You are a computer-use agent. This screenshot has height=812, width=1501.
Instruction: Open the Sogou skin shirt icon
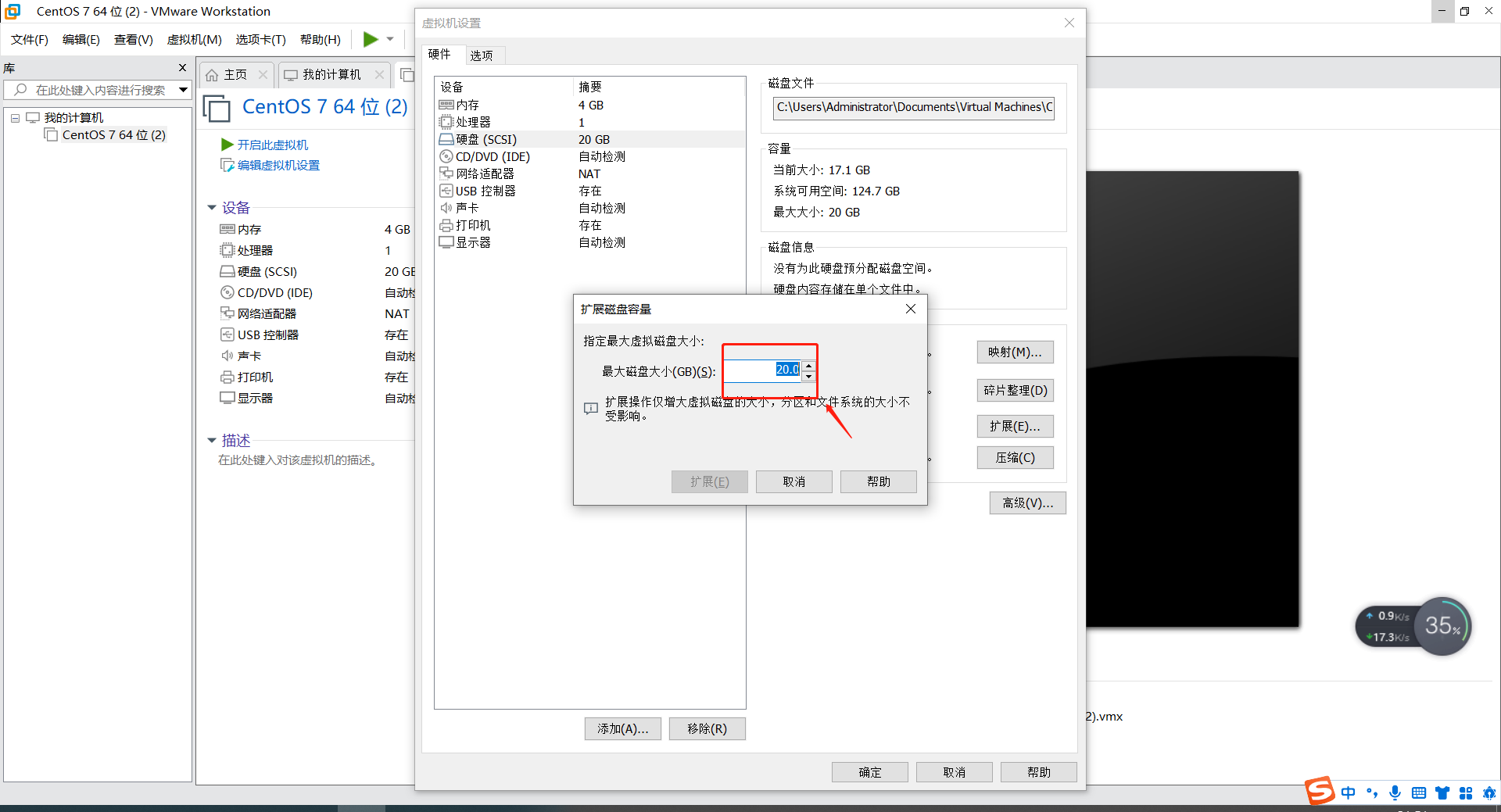1442,793
